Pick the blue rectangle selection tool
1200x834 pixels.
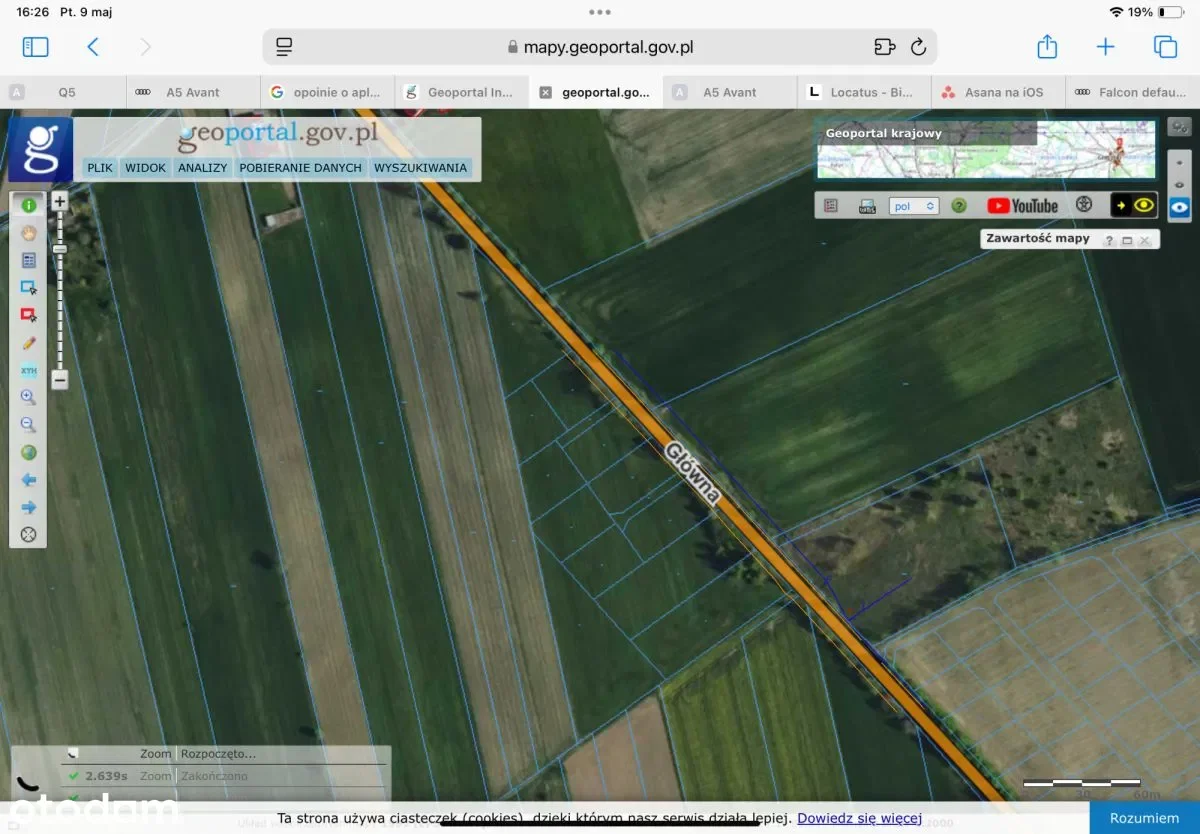(28, 287)
